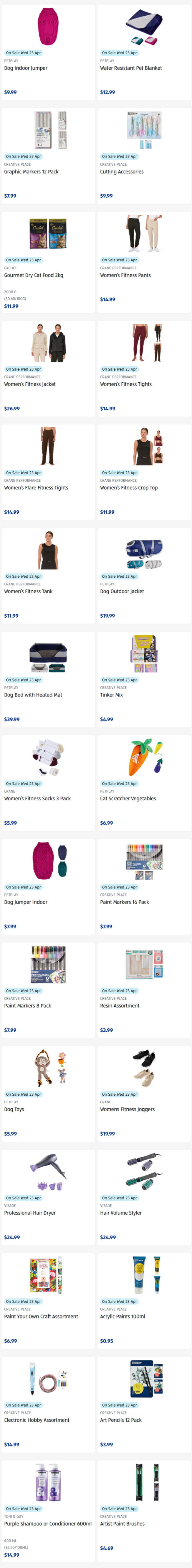Screen dimensions: 192x1568
Task: Click the Cat Scratcher Vegetables carrot image
Action: click(144, 757)
